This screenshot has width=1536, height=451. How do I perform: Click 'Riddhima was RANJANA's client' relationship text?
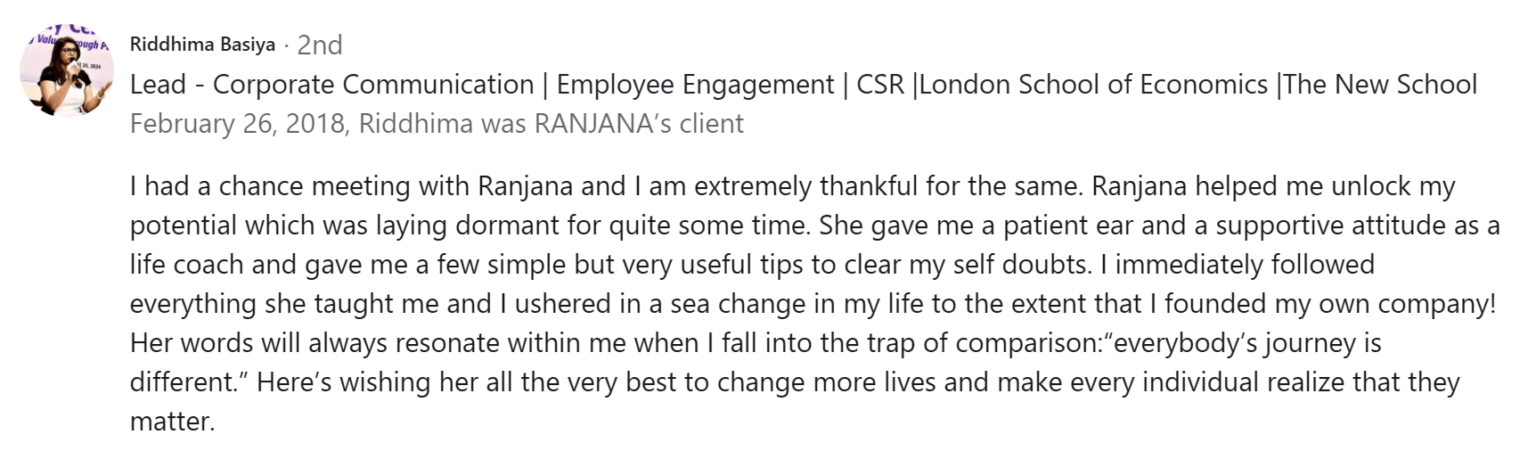tap(551, 124)
